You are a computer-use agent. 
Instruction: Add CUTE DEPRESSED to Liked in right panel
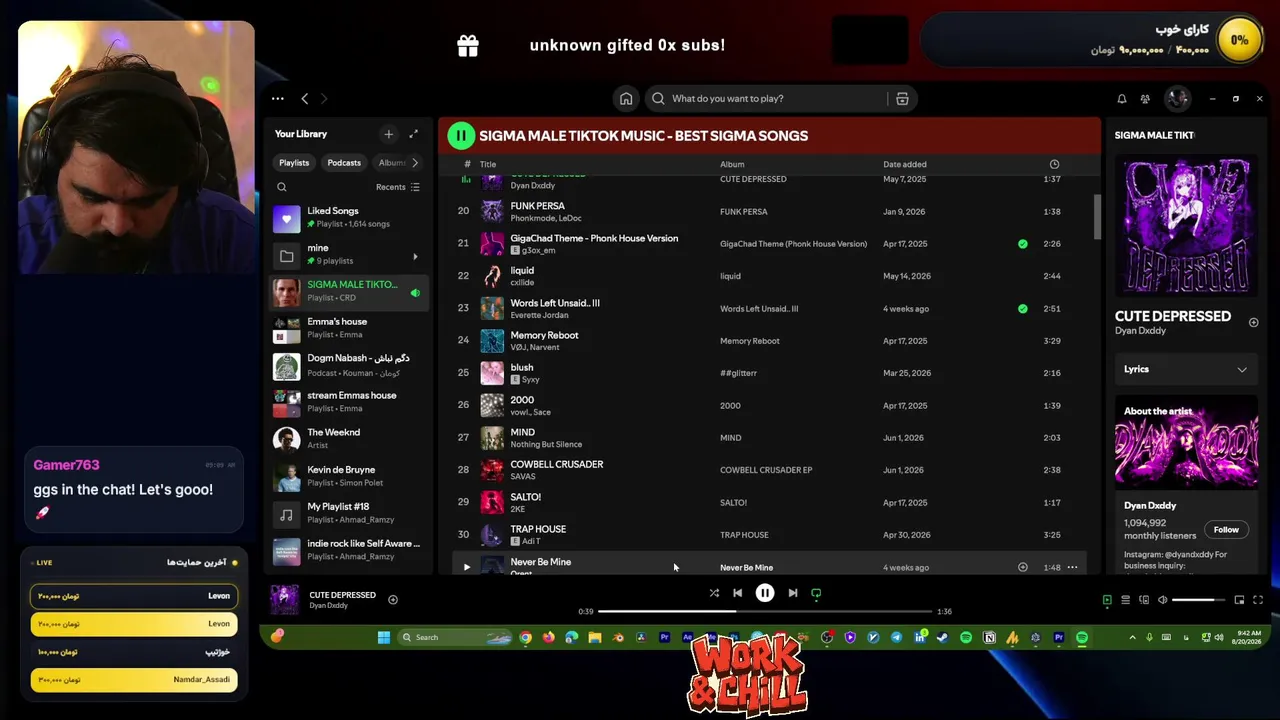(x=1253, y=322)
